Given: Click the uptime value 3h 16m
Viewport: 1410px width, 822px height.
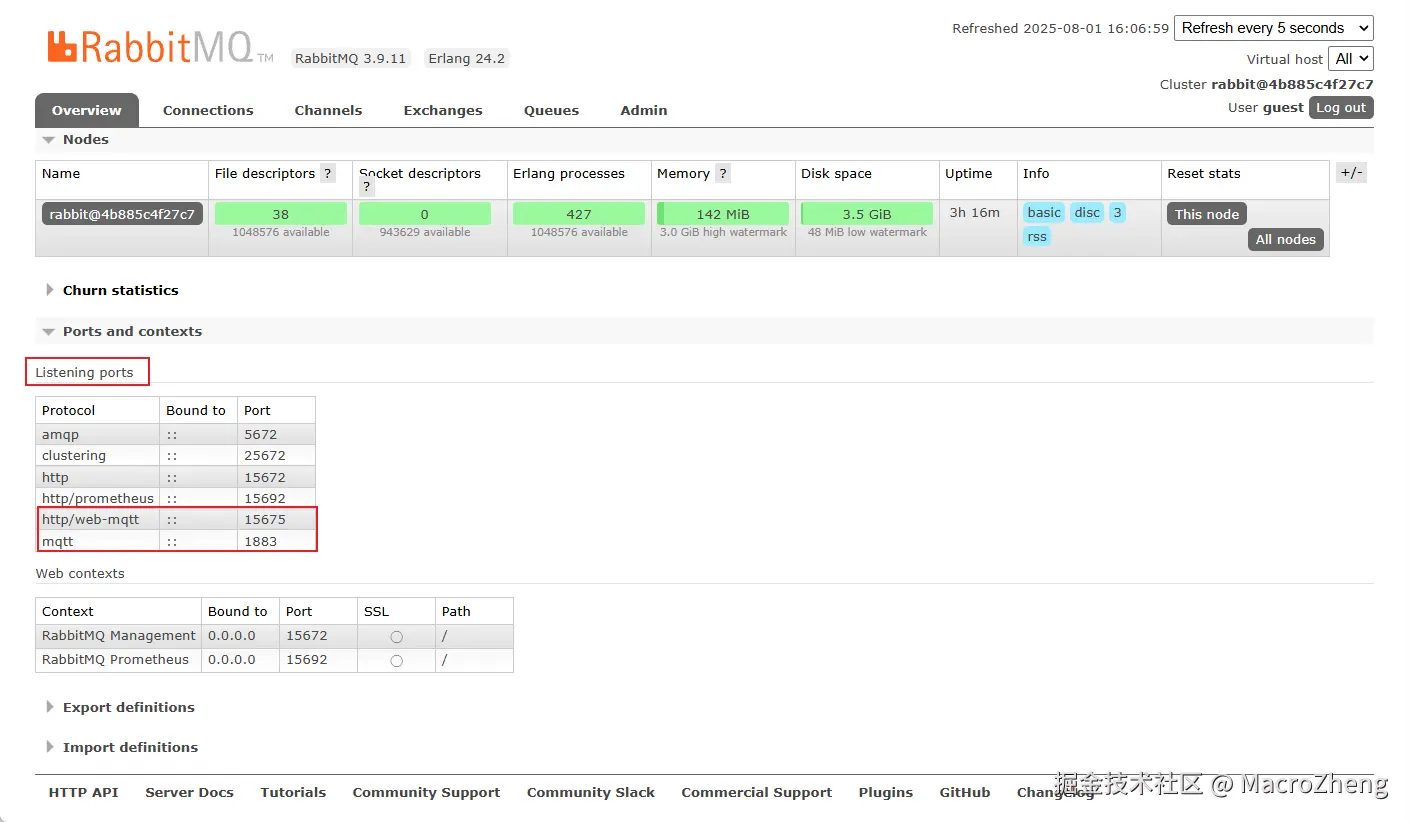Looking at the screenshot, I should pyautogui.click(x=975, y=212).
